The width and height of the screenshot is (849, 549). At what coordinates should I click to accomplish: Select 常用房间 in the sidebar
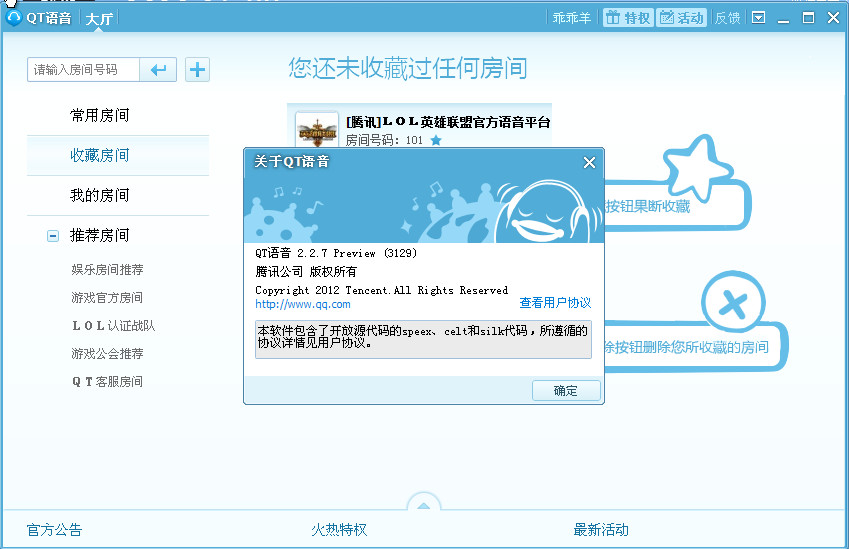[x=118, y=115]
